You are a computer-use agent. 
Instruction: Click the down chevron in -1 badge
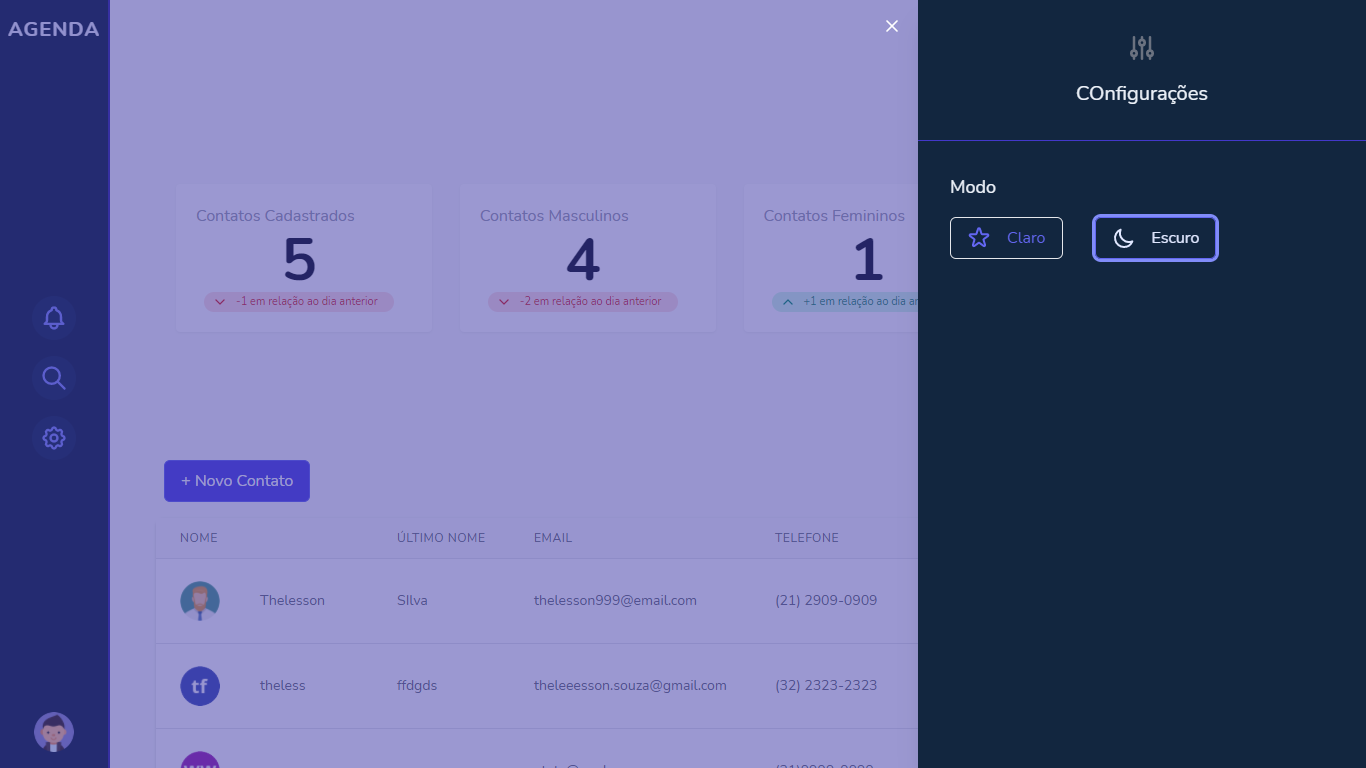[220, 302]
